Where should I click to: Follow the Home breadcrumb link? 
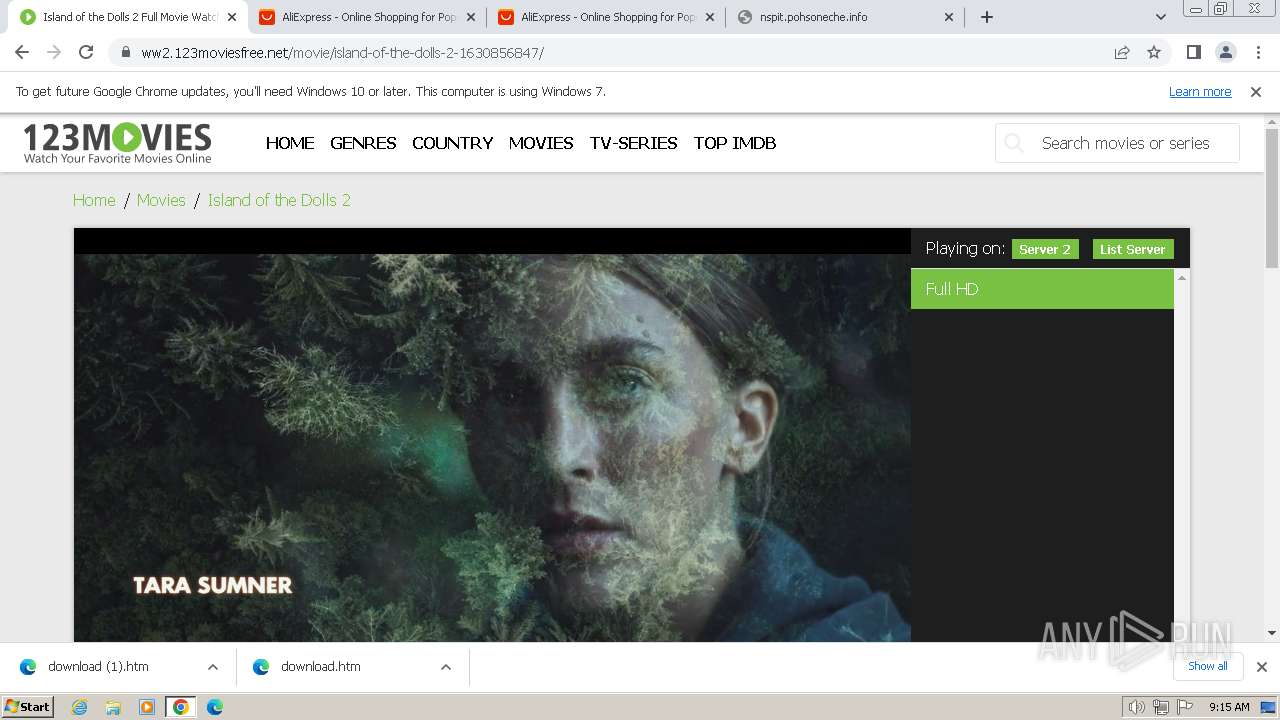[94, 200]
